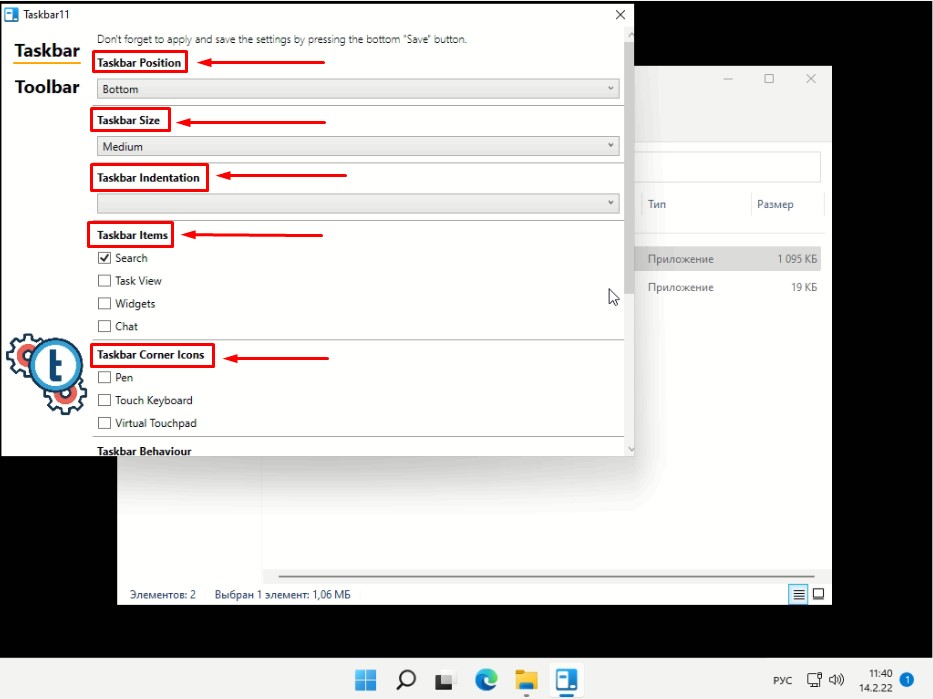
Task: Expand the Taskbar Size dropdown
Action: pos(358,146)
